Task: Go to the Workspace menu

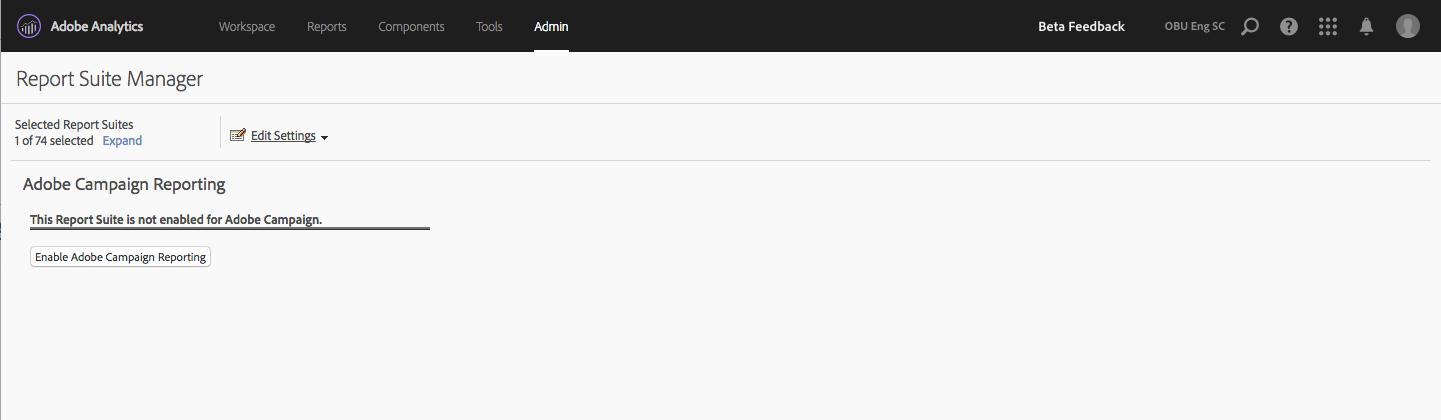Action: point(247,27)
